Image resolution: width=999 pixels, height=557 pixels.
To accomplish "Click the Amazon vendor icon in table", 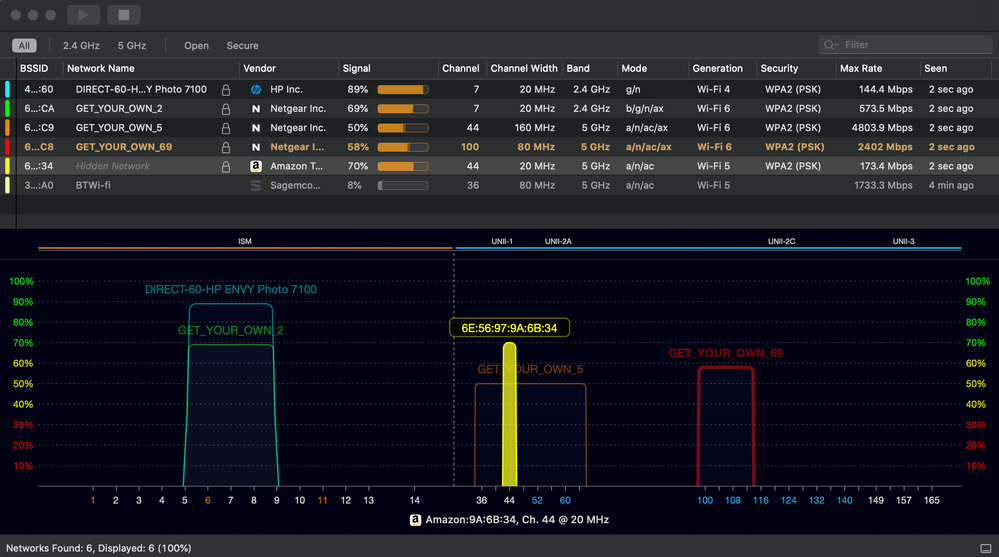I will click(x=255, y=166).
